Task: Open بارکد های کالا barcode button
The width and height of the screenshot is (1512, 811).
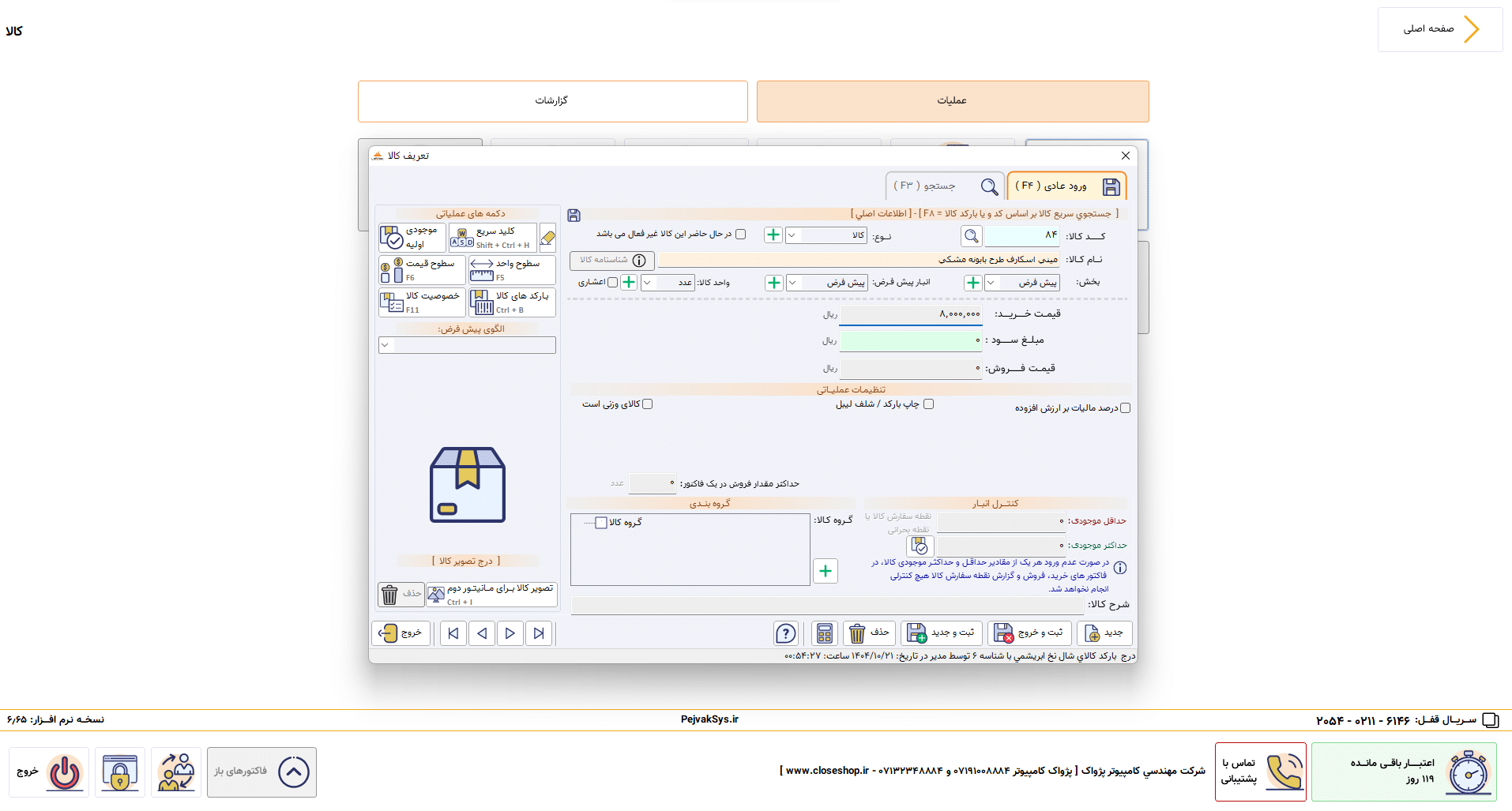Action: (x=512, y=302)
